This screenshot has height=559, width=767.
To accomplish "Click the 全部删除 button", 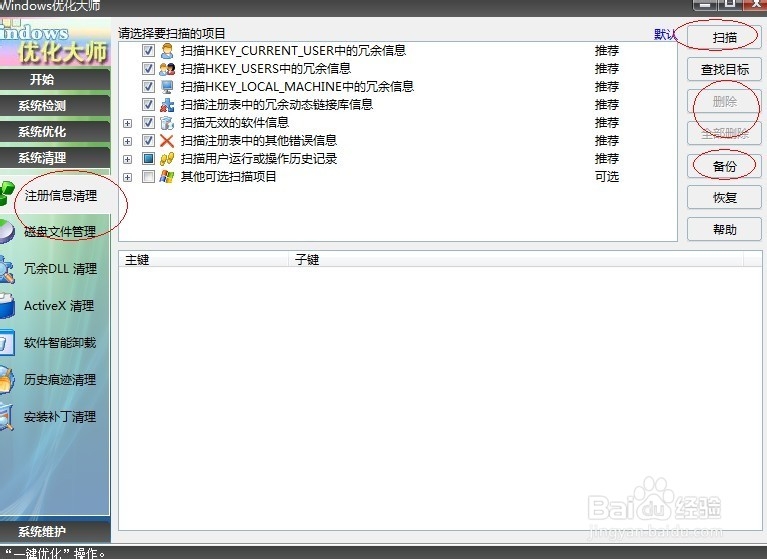I will point(724,134).
